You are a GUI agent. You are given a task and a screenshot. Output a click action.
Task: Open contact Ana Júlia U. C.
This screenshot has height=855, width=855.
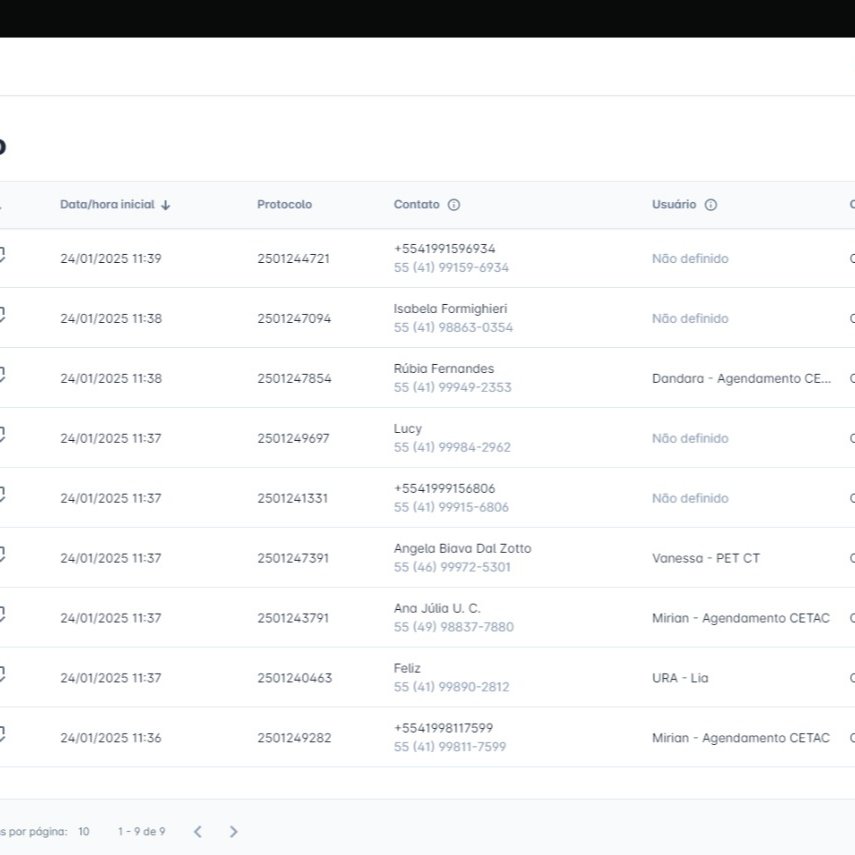click(437, 609)
